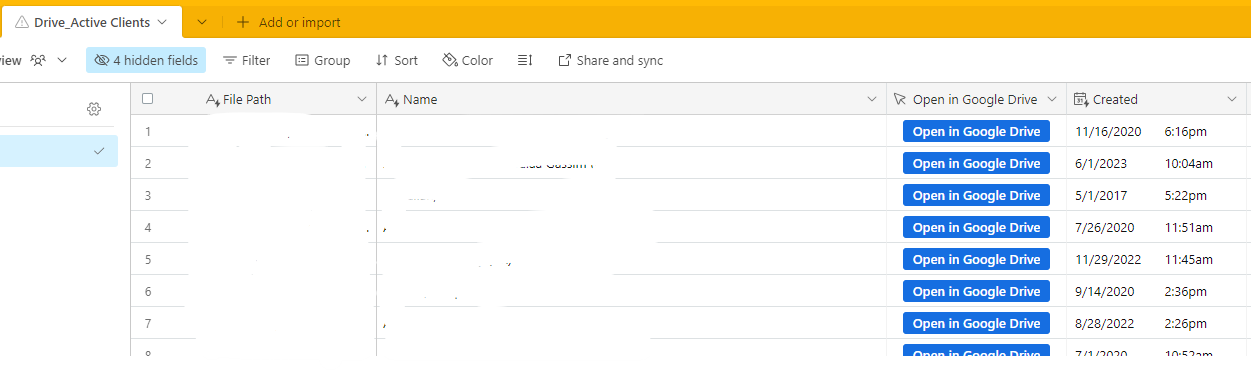Click the time 11:51am in row 4
The height and width of the screenshot is (370, 1251).
(1189, 227)
